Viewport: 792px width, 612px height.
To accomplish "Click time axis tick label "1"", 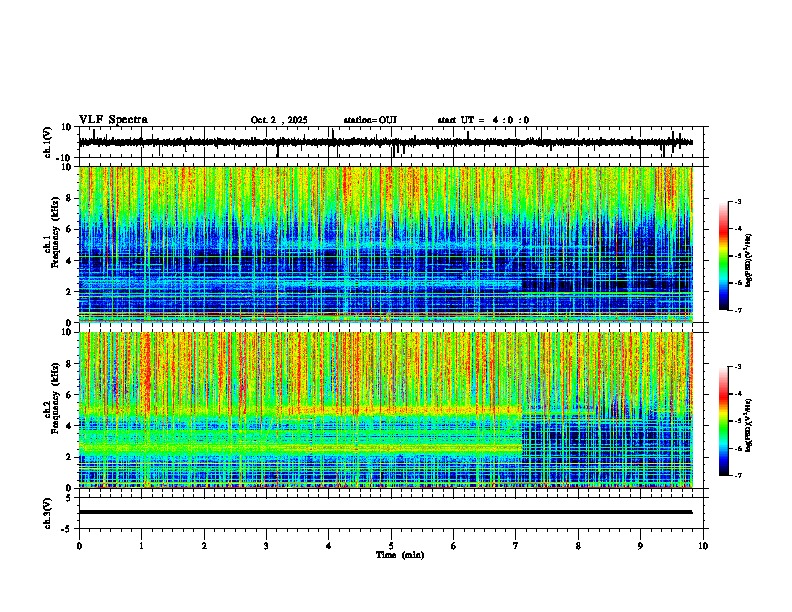I will pyautogui.click(x=141, y=546).
